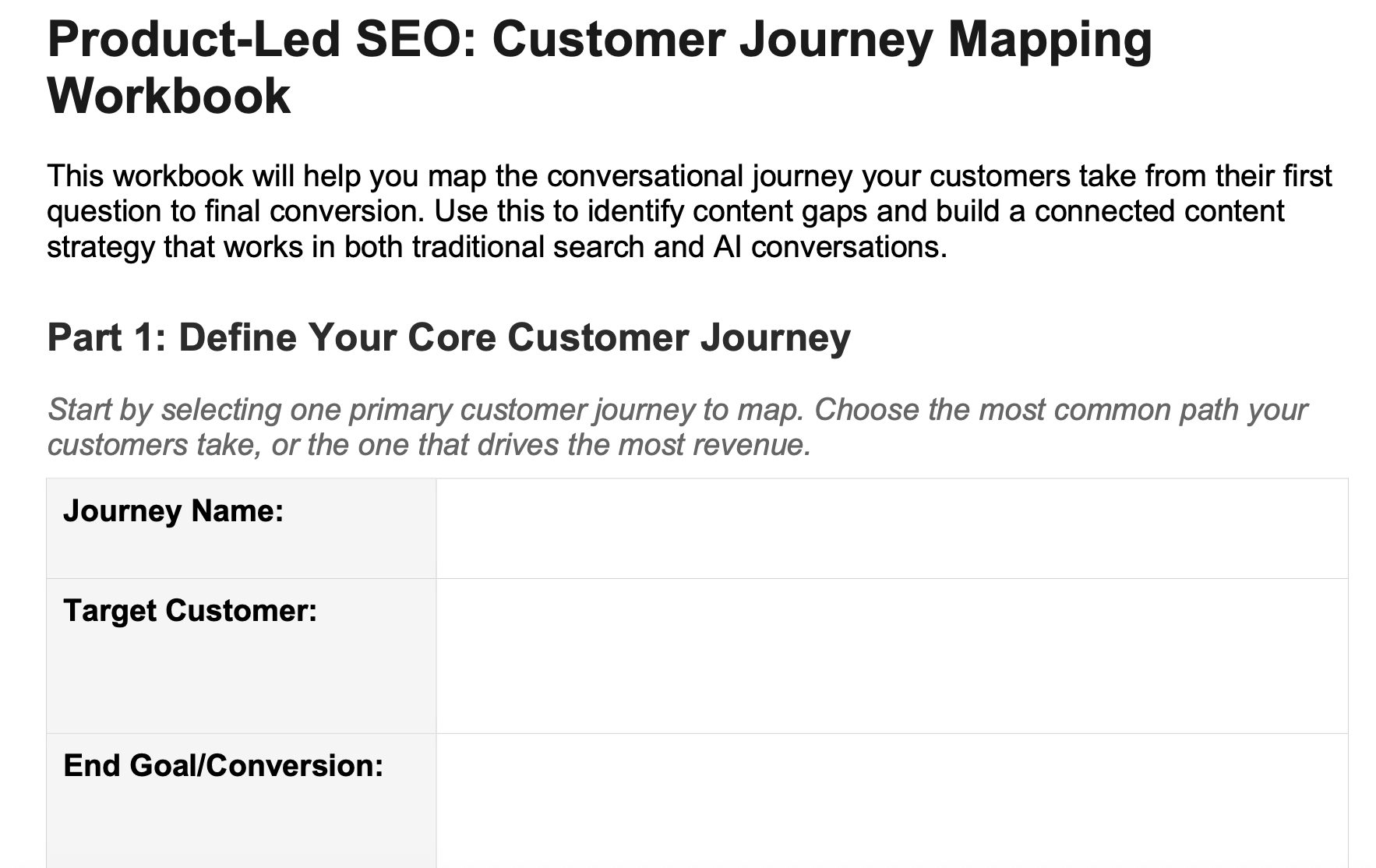Screen dimensions: 1376x868
Task: Click the empty Journey Name answer cell
Action: click(891, 528)
